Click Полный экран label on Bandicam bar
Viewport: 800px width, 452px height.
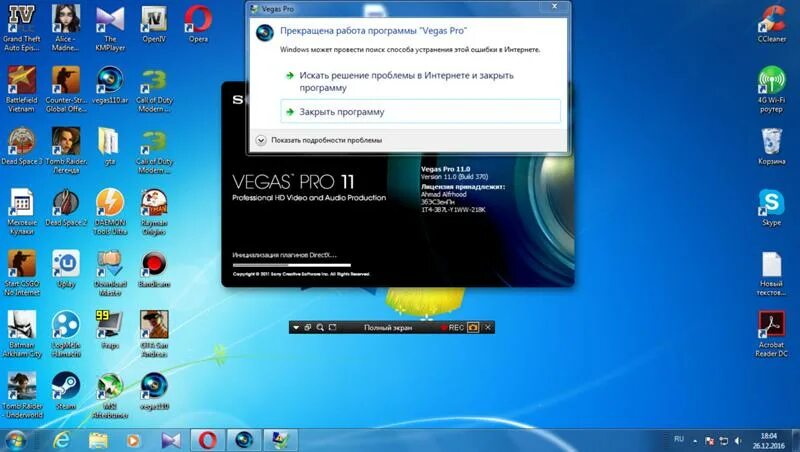click(388, 328)
